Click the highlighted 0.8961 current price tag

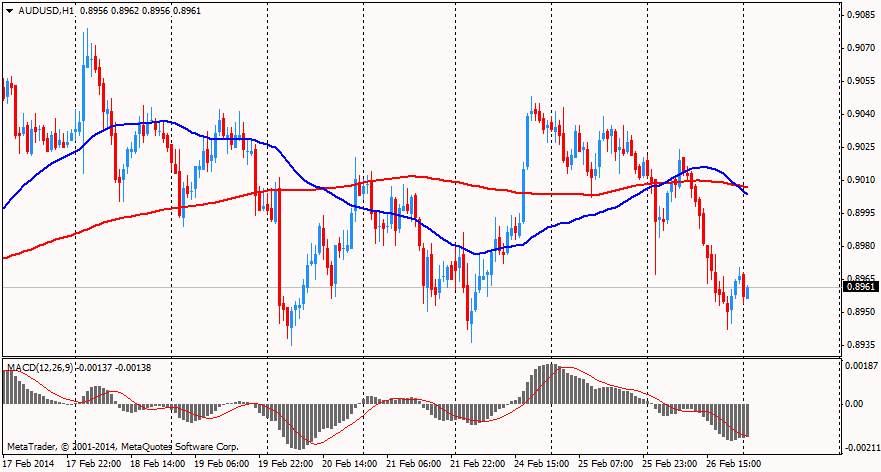(x=860, y=288)
